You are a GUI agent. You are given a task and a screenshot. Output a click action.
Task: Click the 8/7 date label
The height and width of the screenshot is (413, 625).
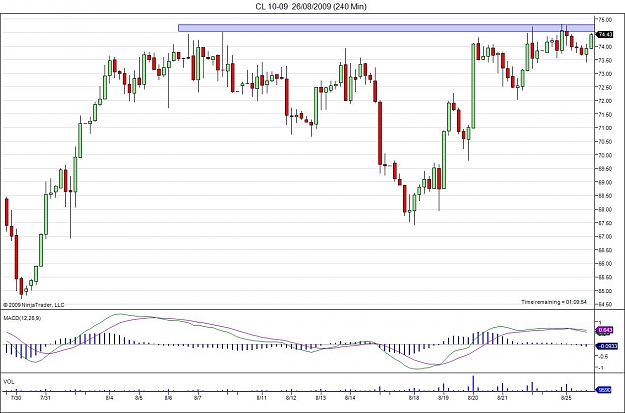pos(198,398)
